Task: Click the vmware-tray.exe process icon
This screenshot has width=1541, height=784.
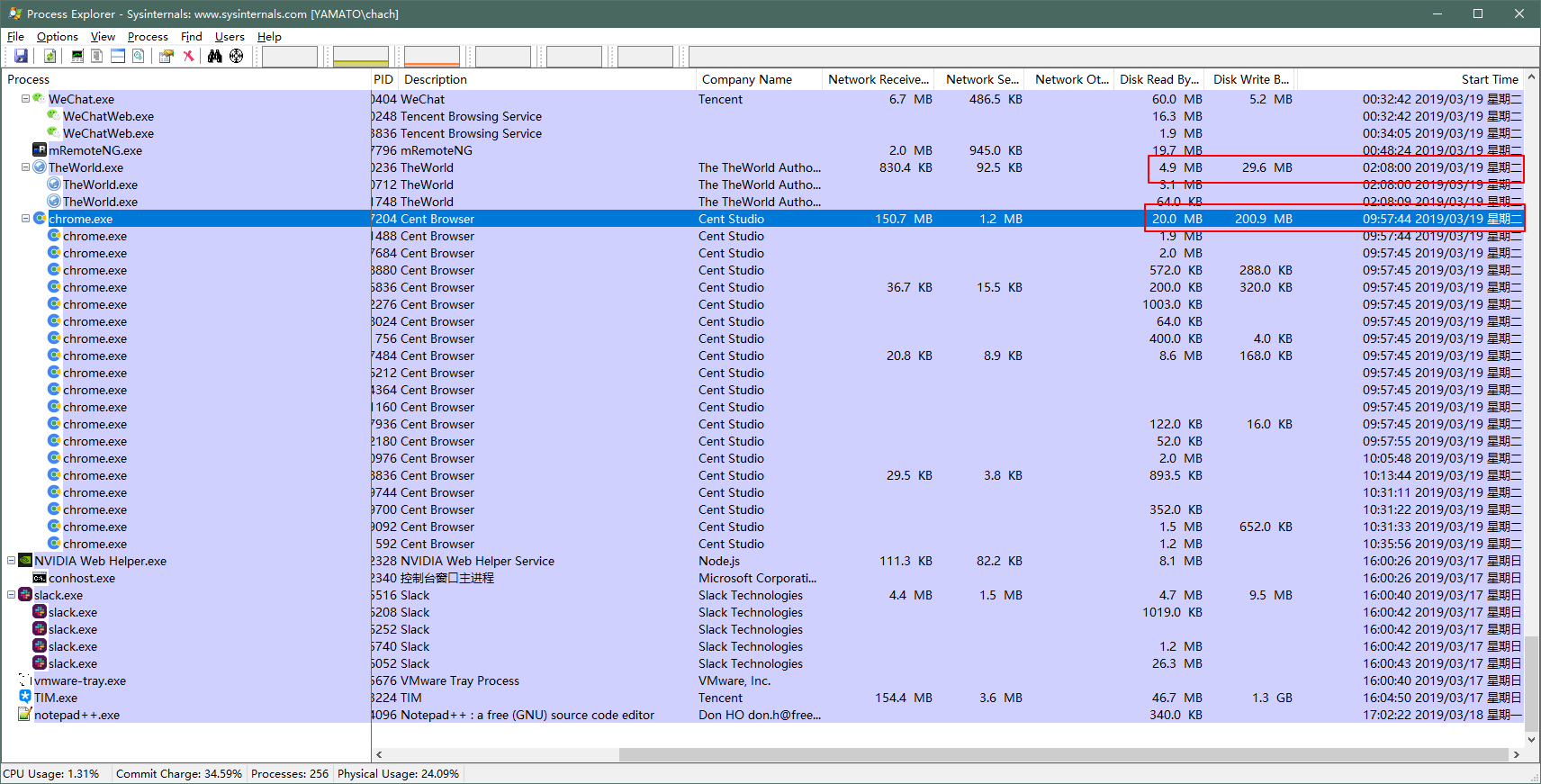Action: click(25, 680)
